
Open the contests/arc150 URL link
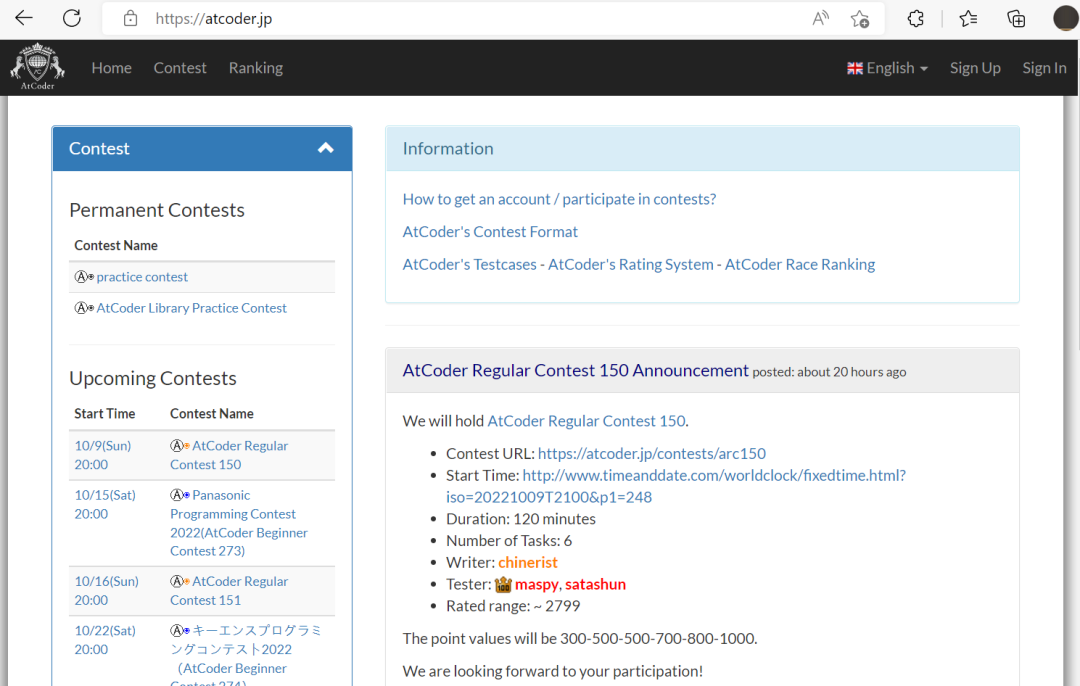(x=652, y=453)
